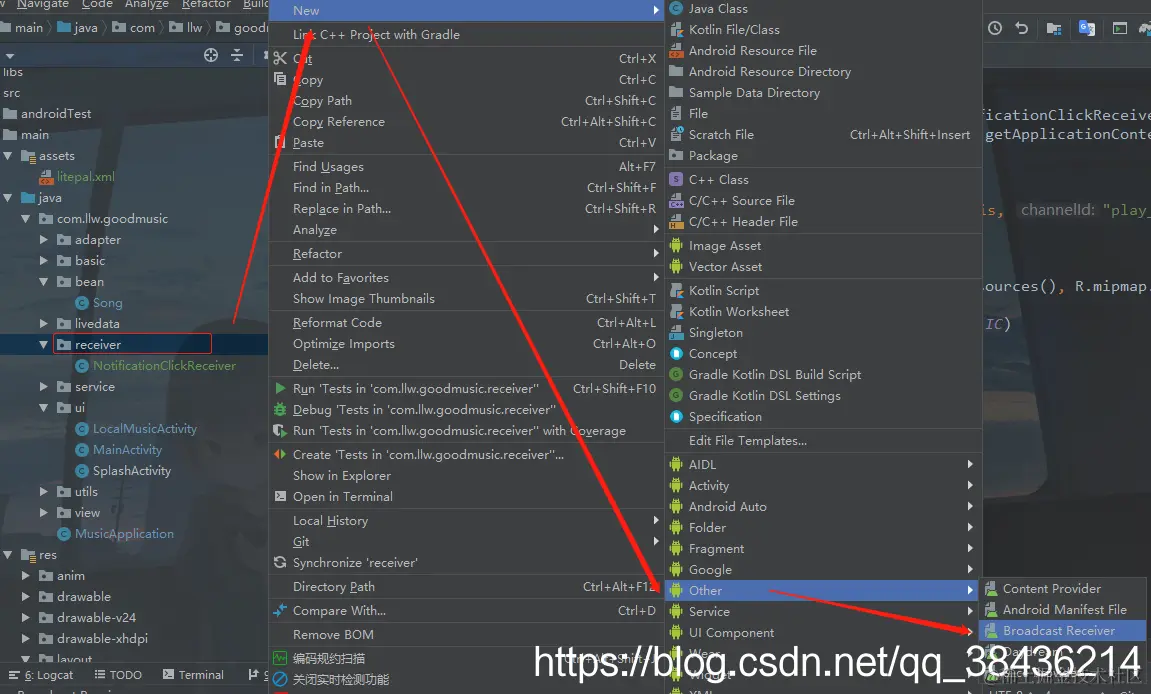Viewport: 1151px width, 694px height.
Task: Open the Fragment submenu
Action: (823, 549)
